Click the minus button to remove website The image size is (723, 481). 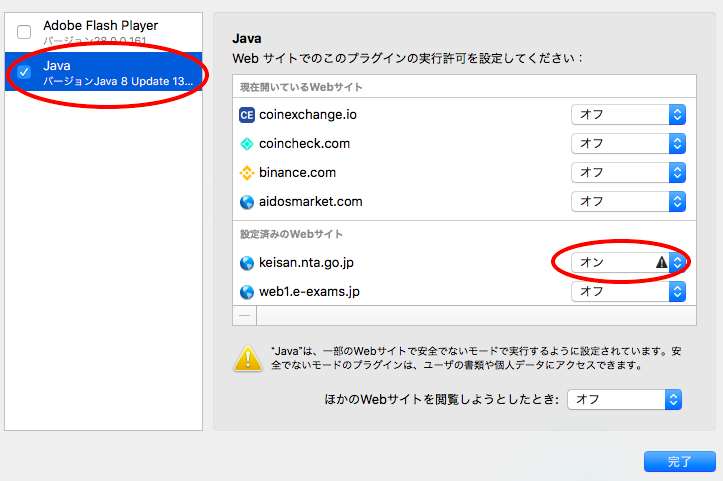point(245,315)
